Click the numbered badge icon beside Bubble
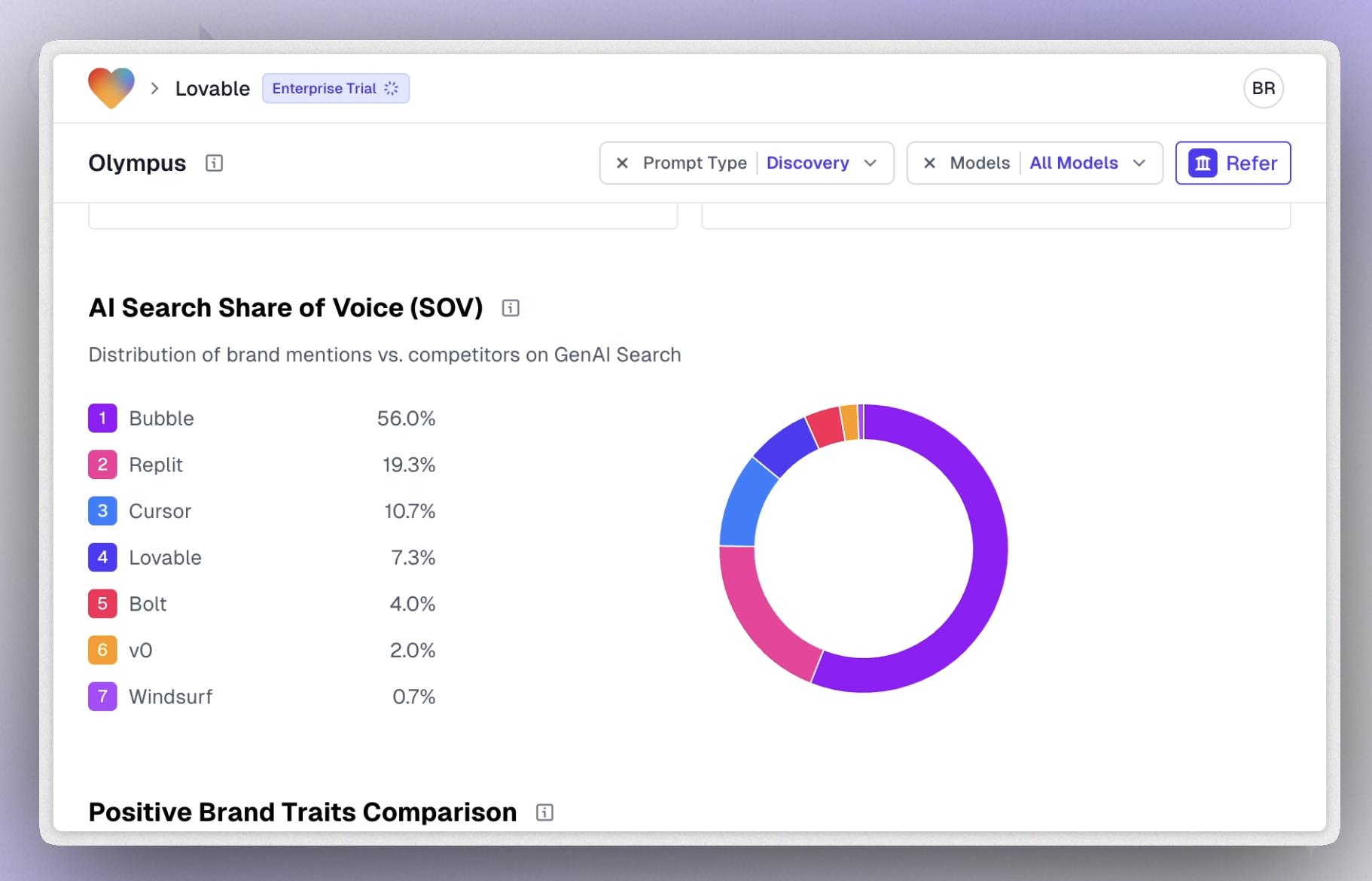Screen dimensions: 1372x881 pyautogui.click(x=102, y=418)
